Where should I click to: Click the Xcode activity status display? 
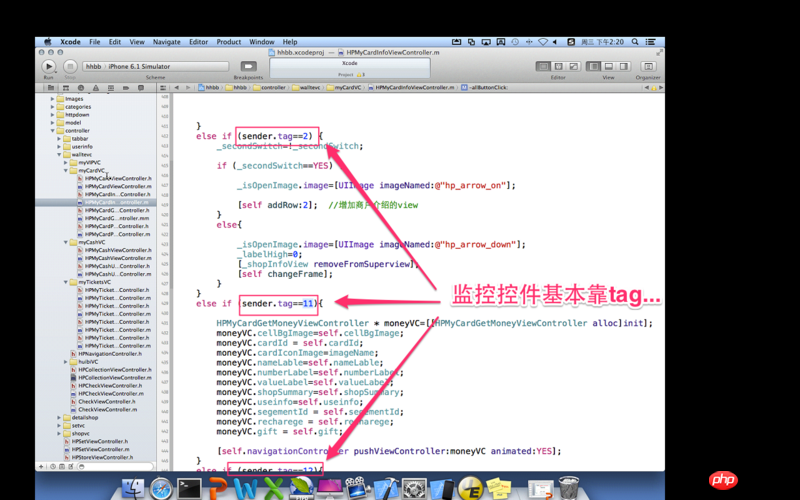click(350, 68)
